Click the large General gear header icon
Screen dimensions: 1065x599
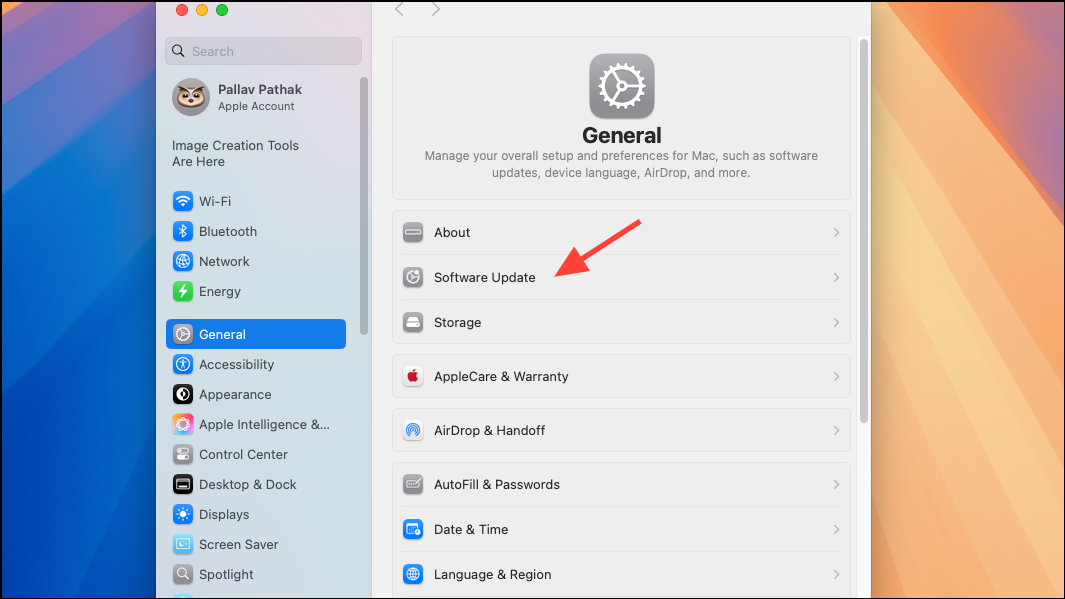click(x=621, y=86)
